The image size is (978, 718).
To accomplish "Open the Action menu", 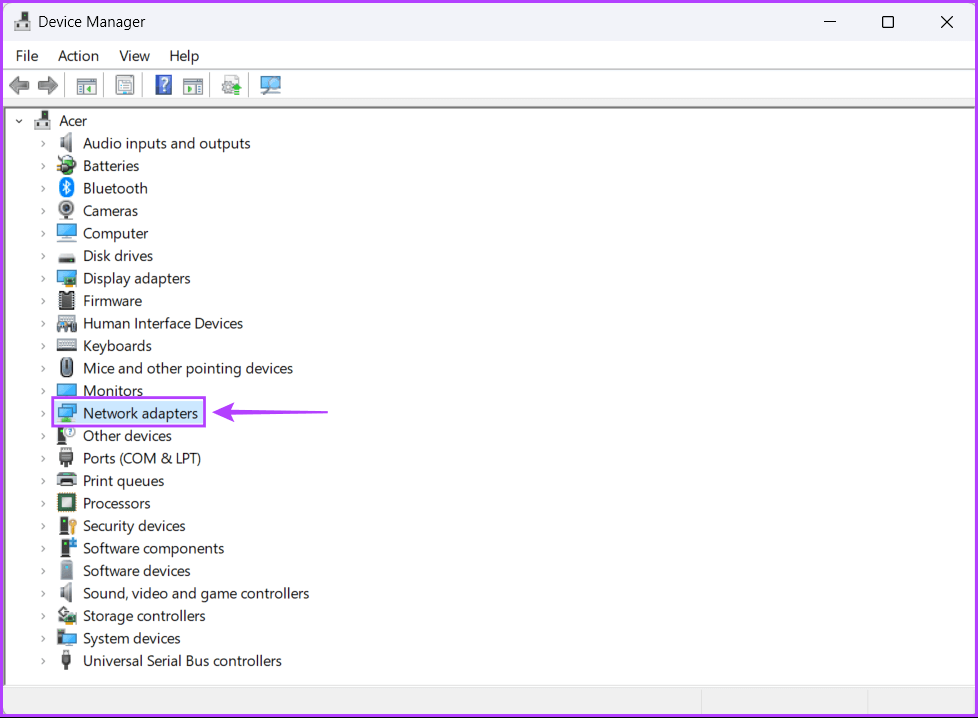I will (x=78, y=56).
